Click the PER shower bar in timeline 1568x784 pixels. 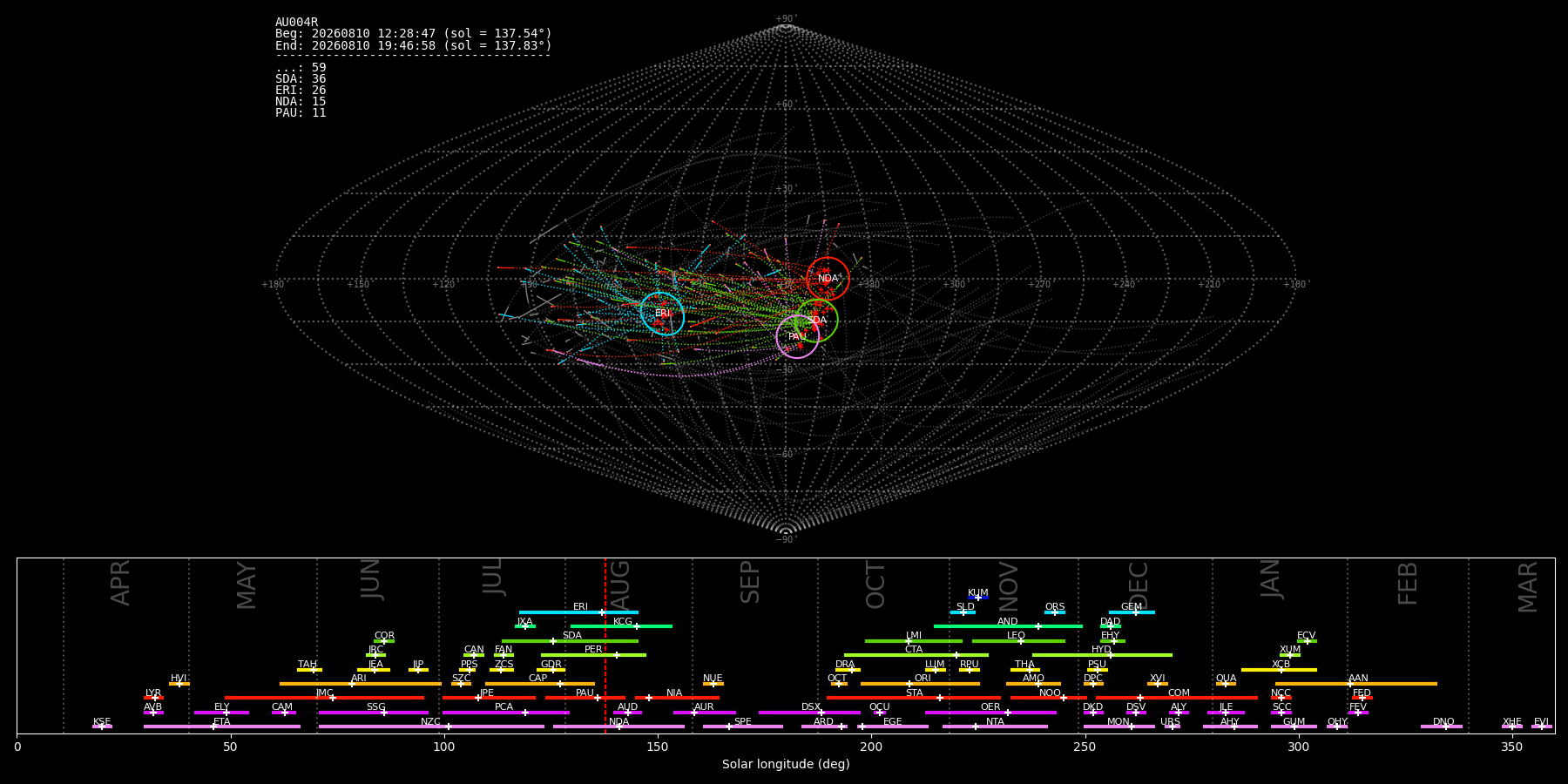(x=593, y=655)
